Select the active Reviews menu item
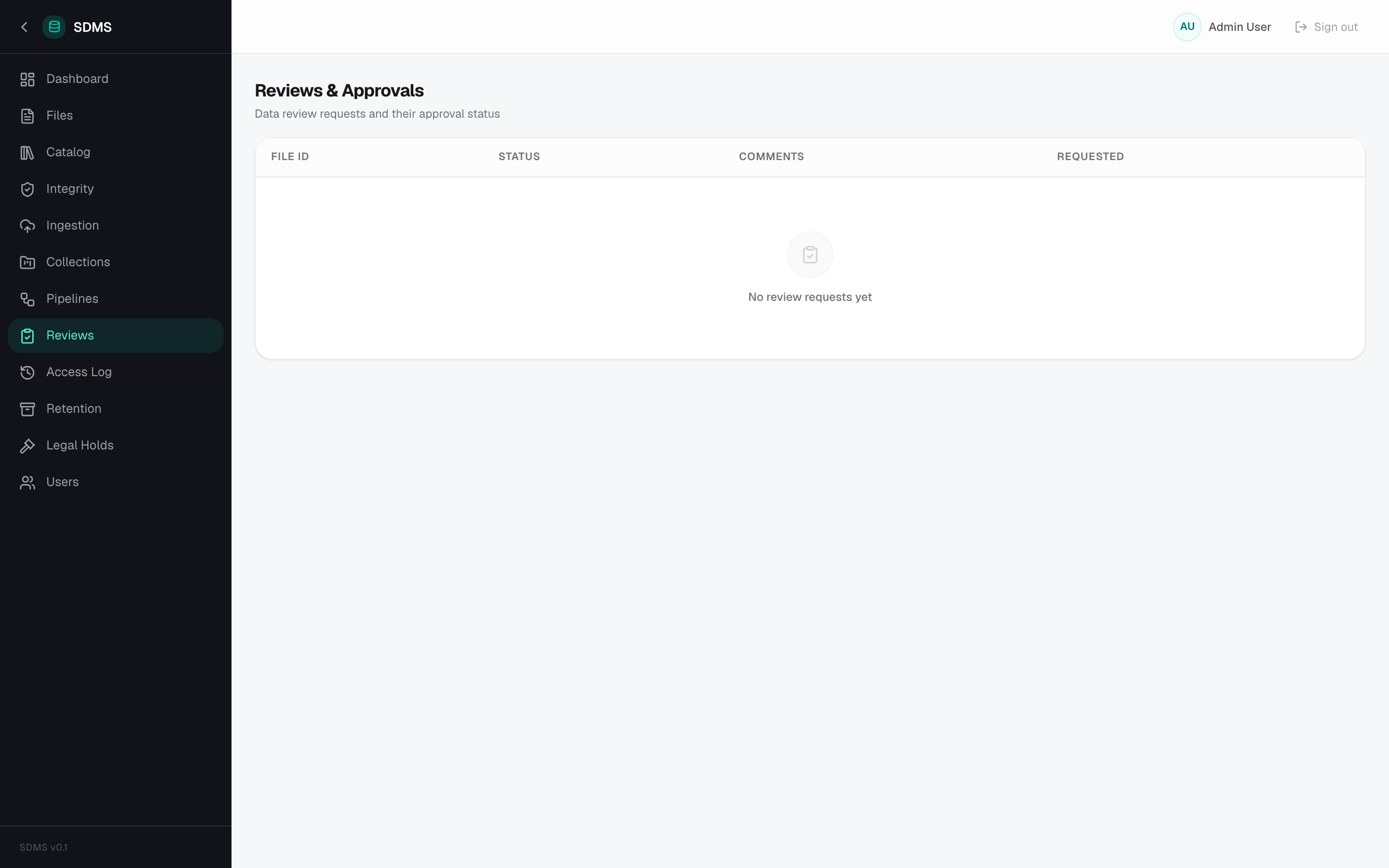 [x=115, y=336]
